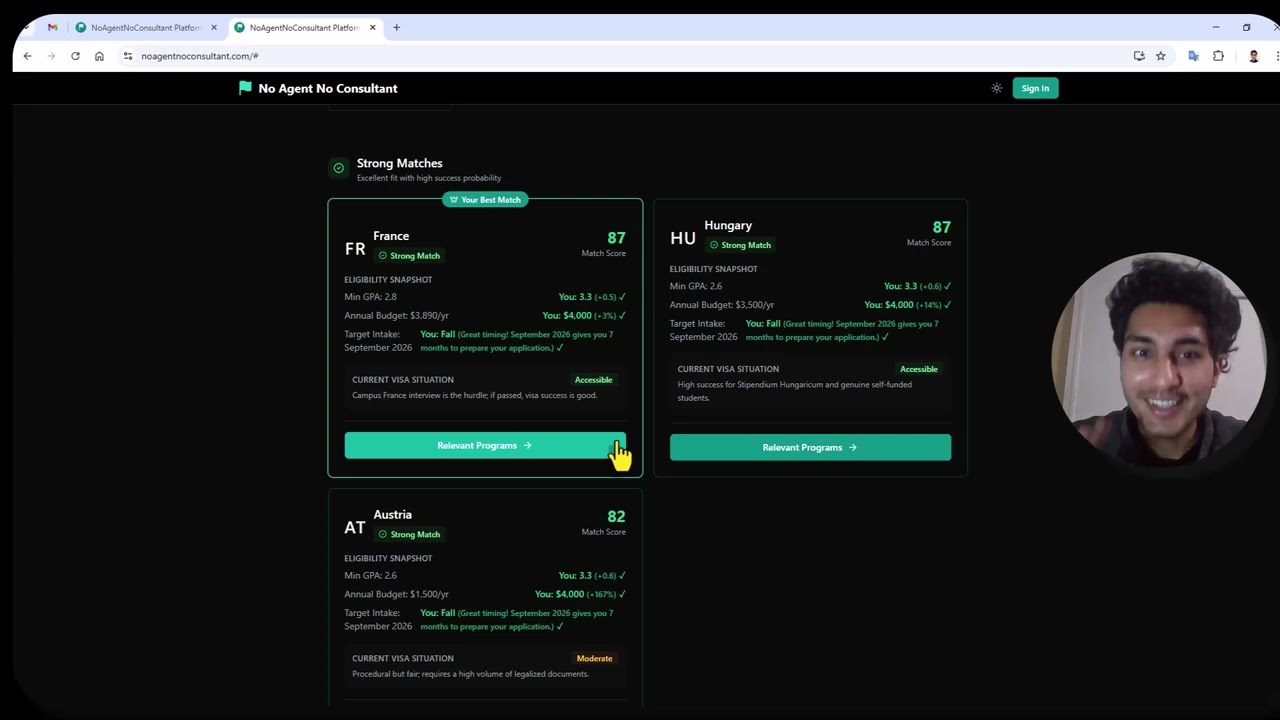Click the No Agent No Consultant title
Image resolution: width=1280 pixels, height=720 pixels.
[x=328, y=88]
